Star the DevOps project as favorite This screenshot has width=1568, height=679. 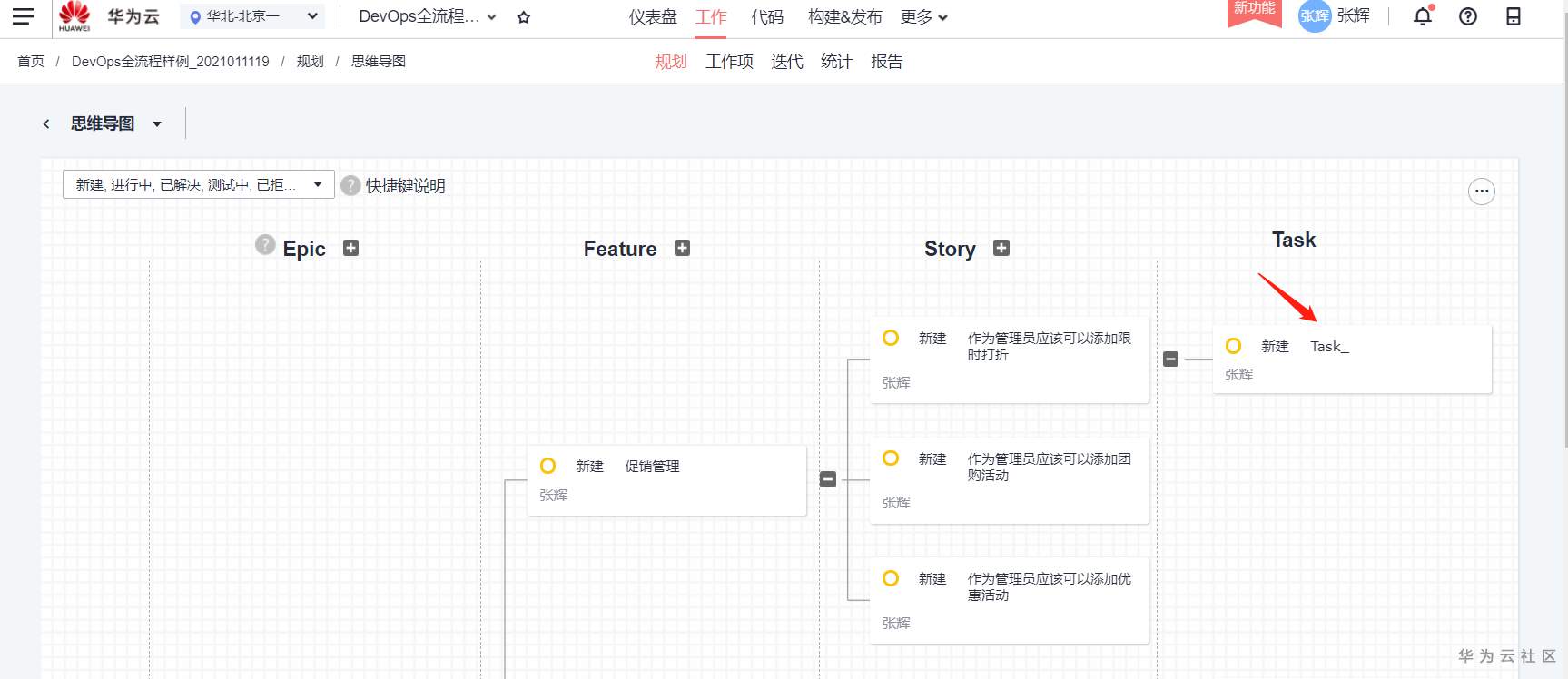(524, 17)
